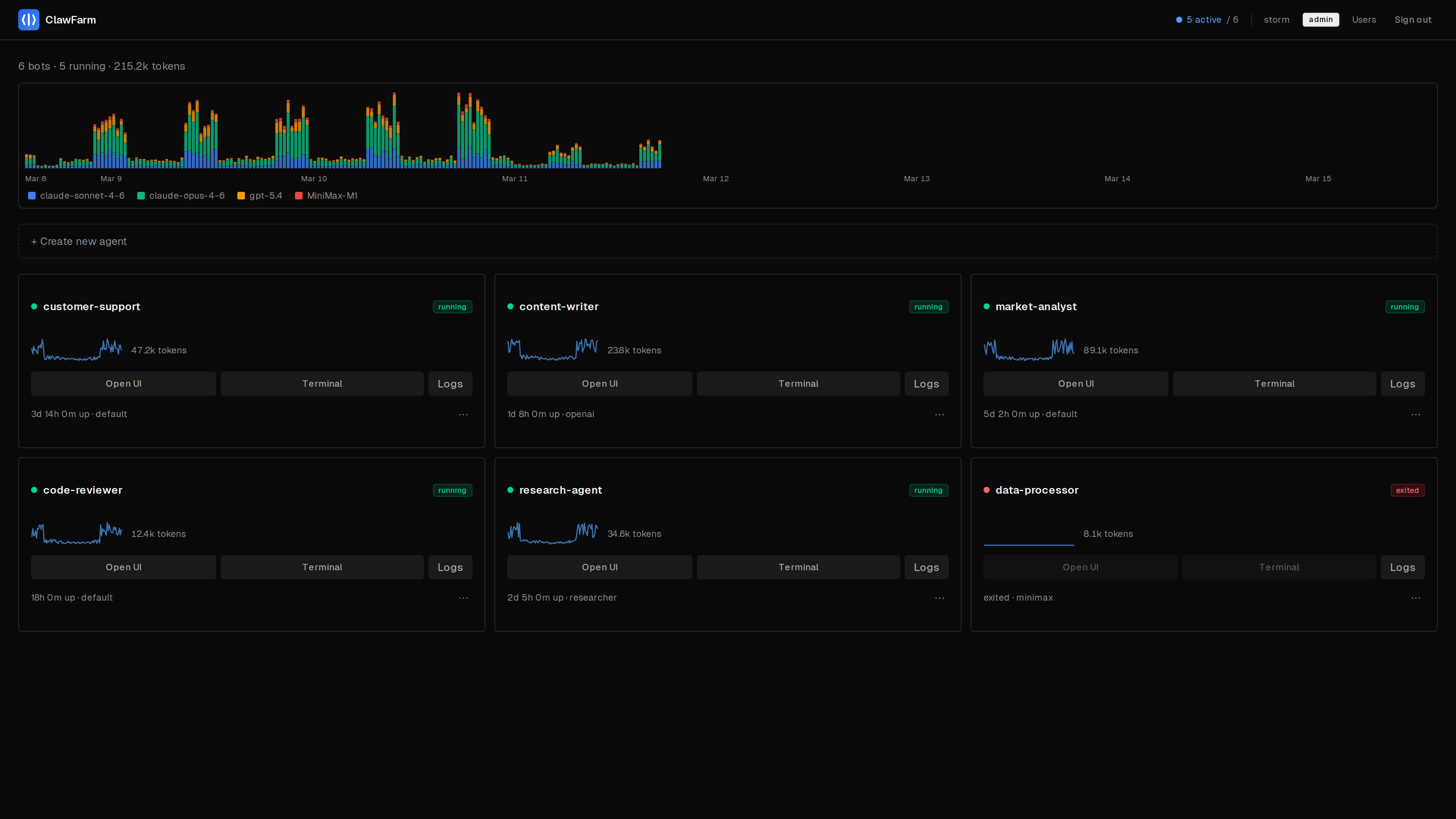Viewport: 1456px width, 819px height.
Task: Click the green active-agents dot in the header
Action: coord(1180,20)
